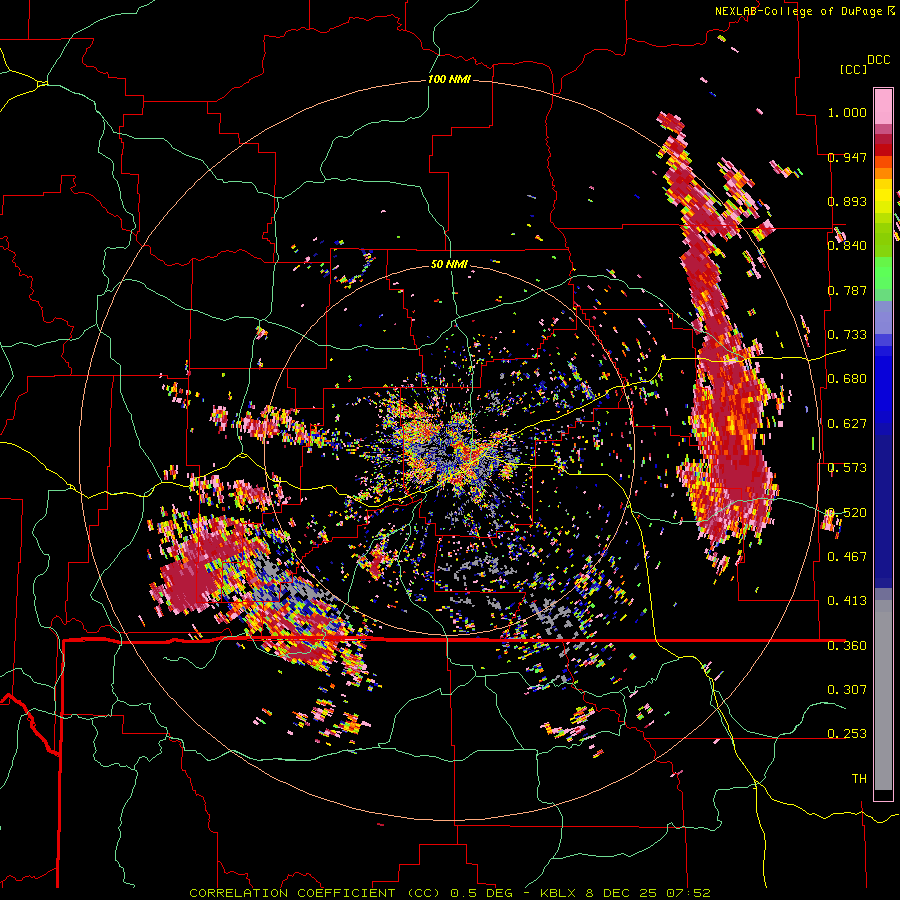The width and height of the screenshot is (900, 900).
Task: Select the 0.307 legend value
Action: pos(847,690)
